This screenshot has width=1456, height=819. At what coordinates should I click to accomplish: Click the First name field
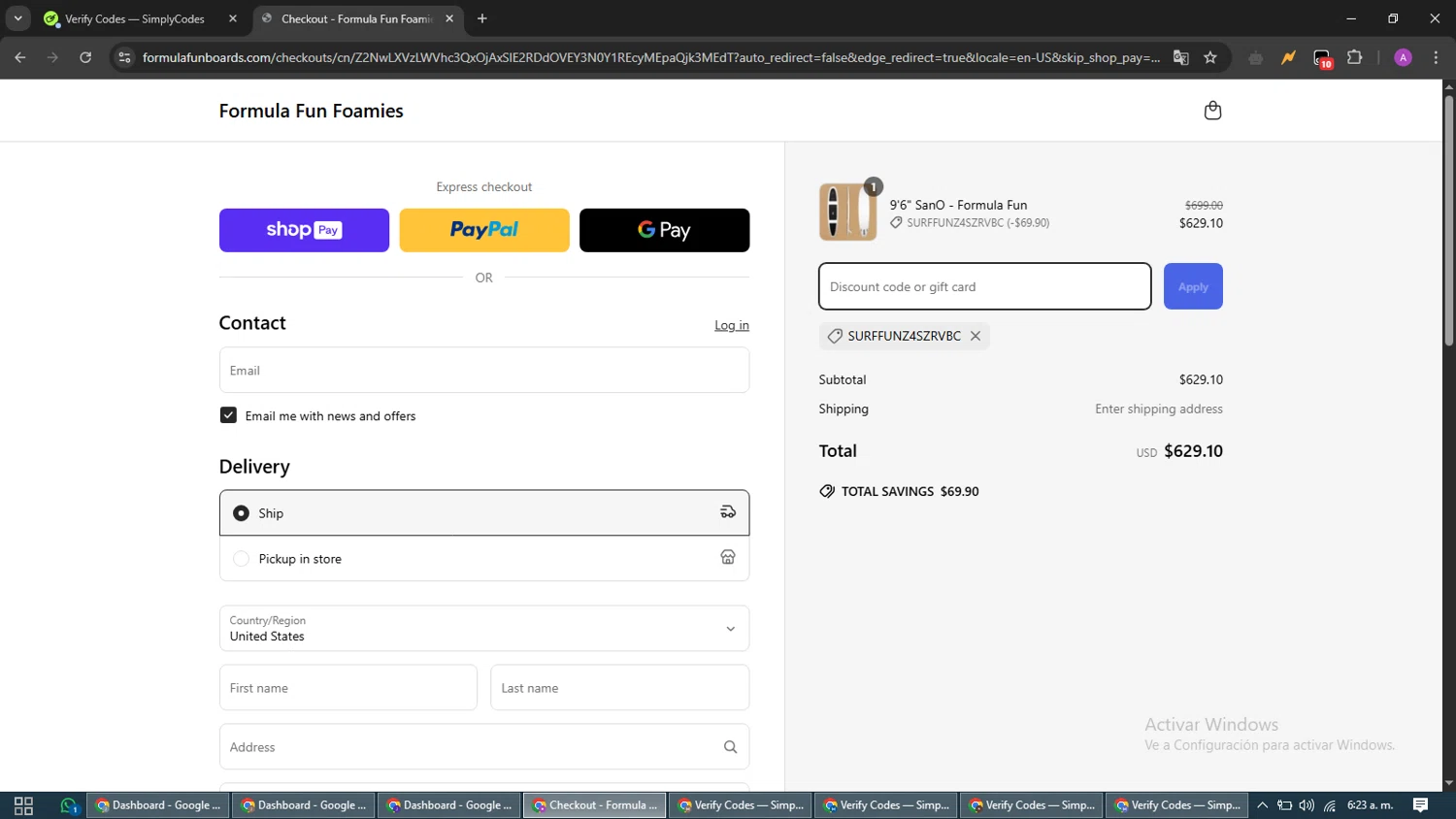click(348, 687)
